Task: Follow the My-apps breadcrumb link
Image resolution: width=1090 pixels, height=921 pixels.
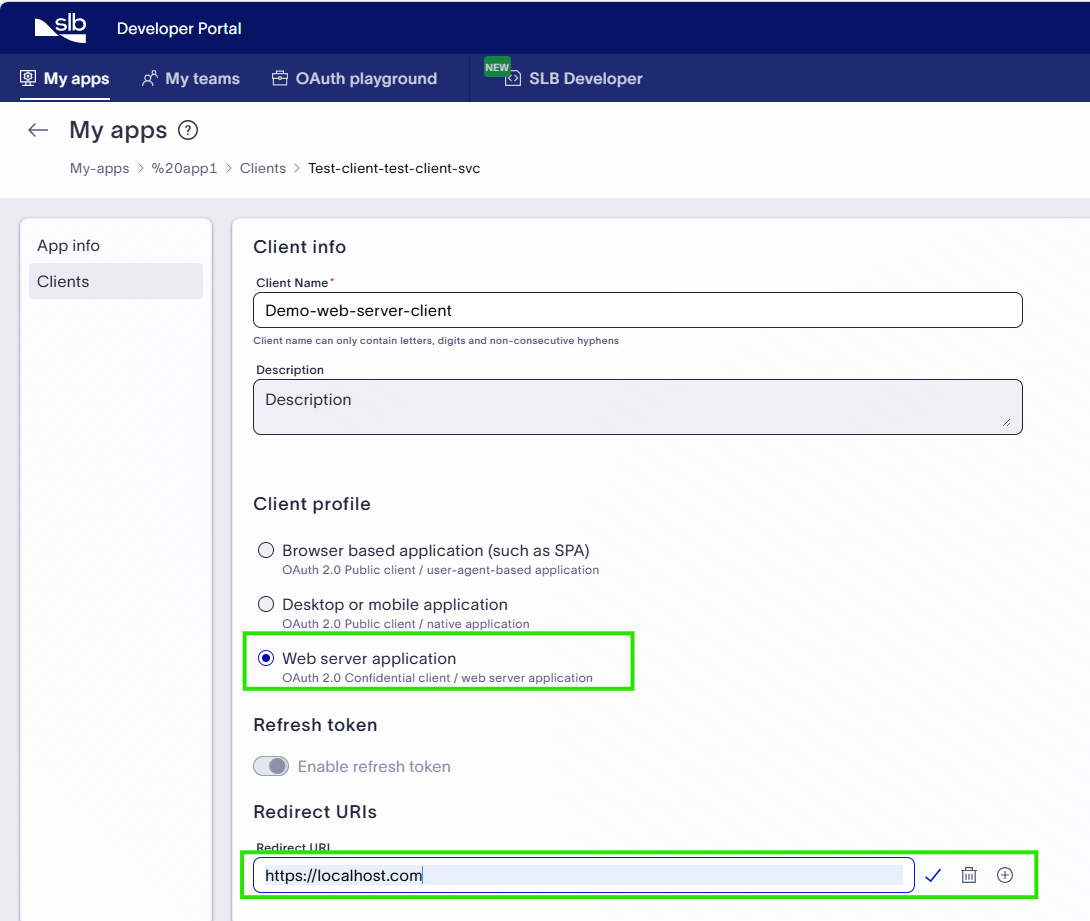Action: pyautogui.click(x=99, y=168)
